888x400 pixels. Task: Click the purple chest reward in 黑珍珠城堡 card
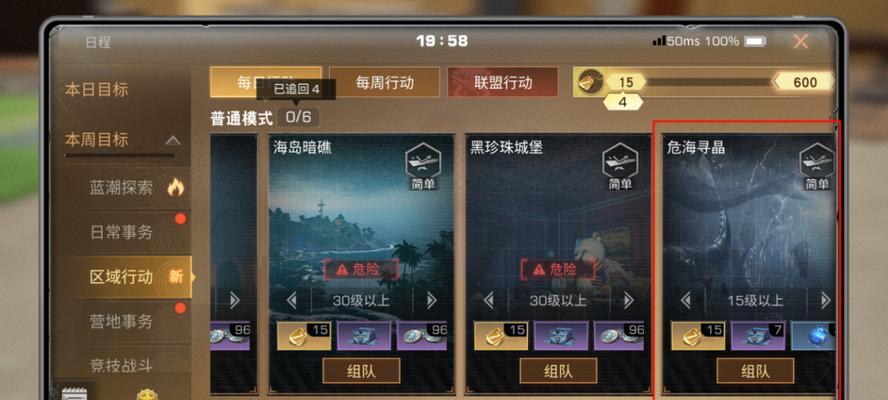(x=561, y=335)
